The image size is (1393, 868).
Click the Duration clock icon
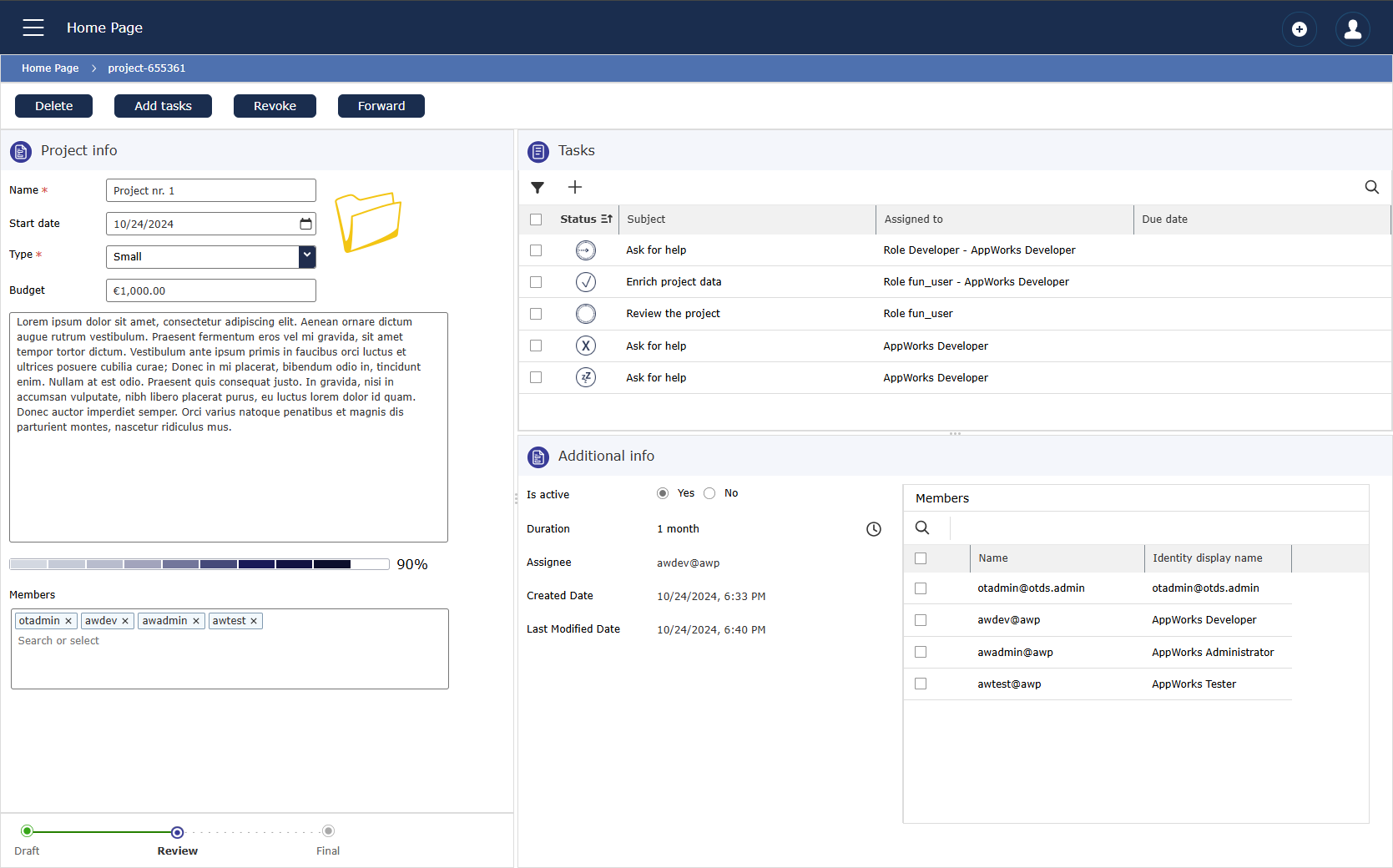click(x=873, y=529)
